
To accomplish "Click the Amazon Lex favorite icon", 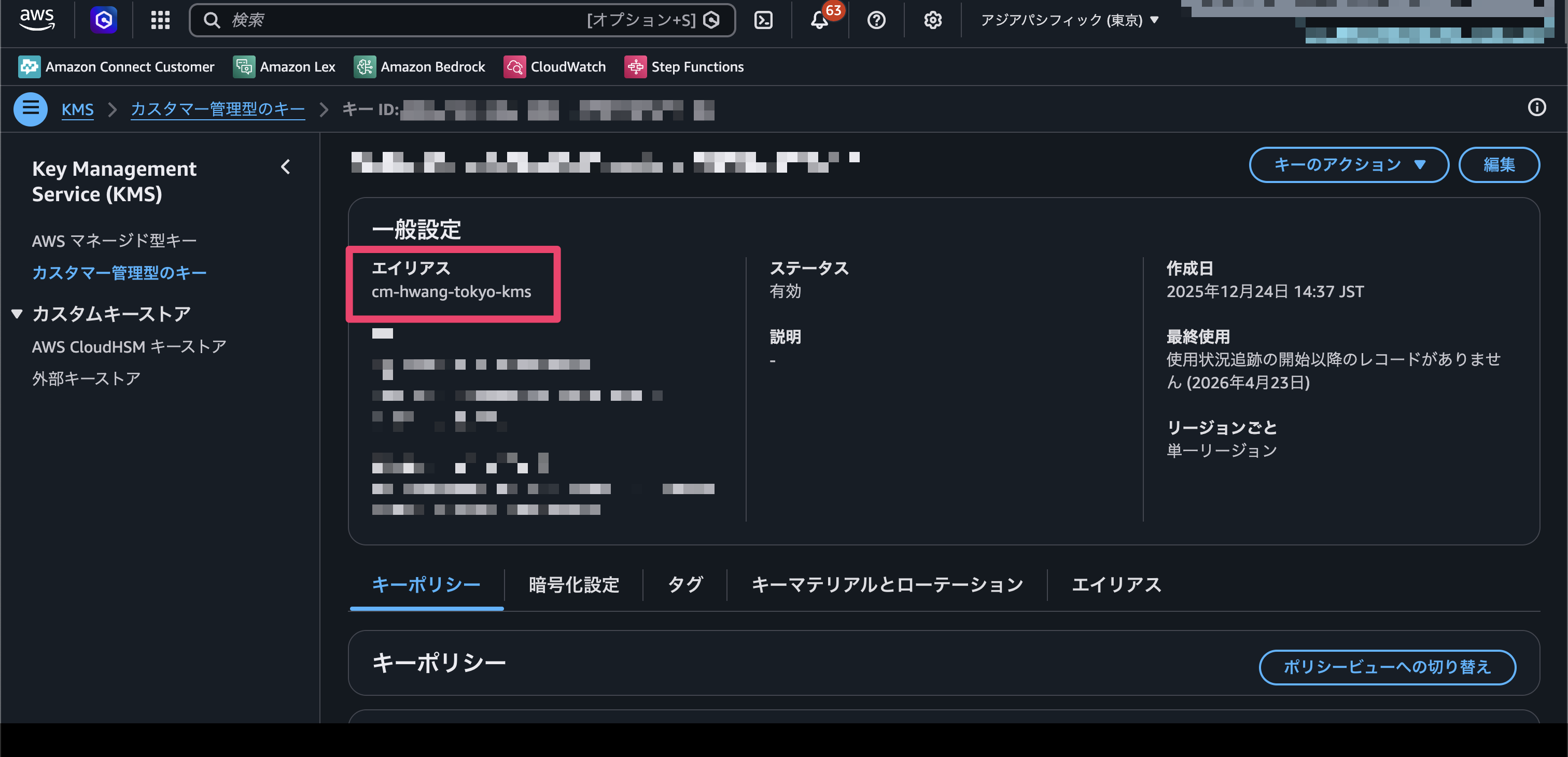I will [x=244, y=66].
